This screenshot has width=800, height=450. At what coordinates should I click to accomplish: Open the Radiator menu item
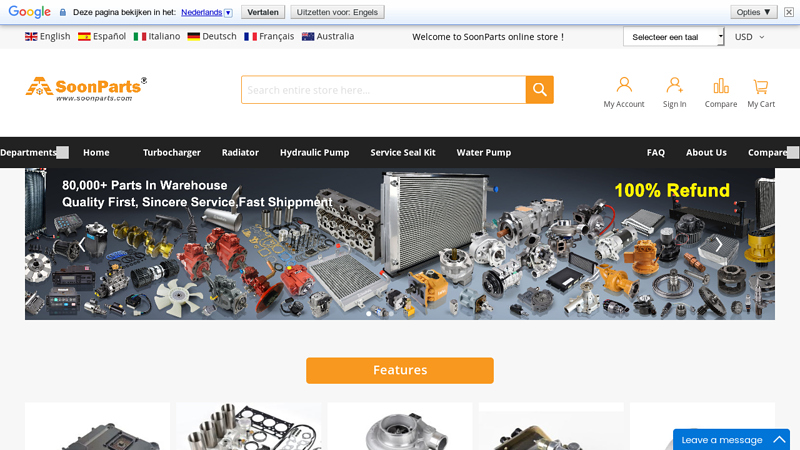tap(240, 153)
